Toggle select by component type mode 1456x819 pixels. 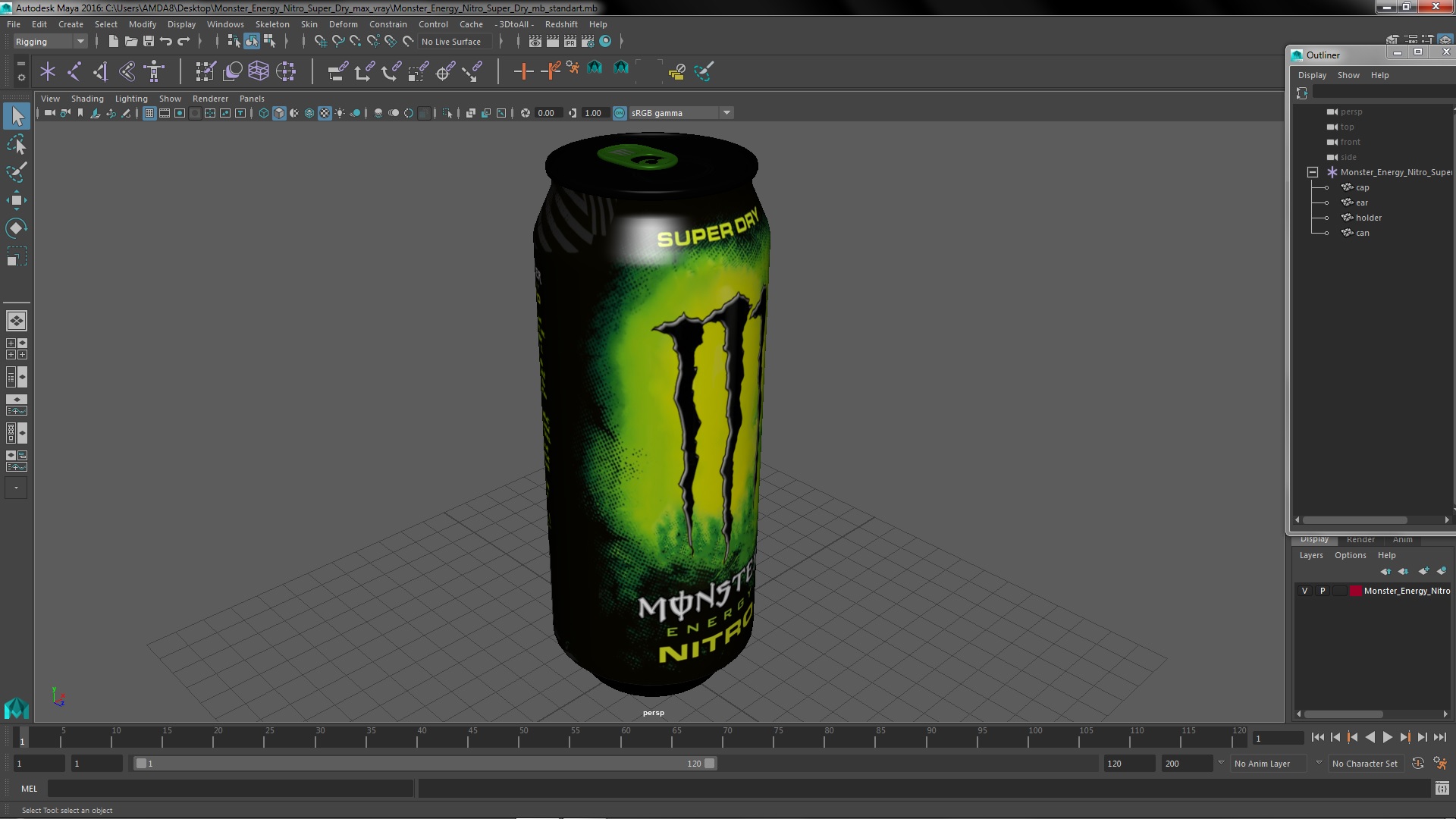[x=269, y=41]
